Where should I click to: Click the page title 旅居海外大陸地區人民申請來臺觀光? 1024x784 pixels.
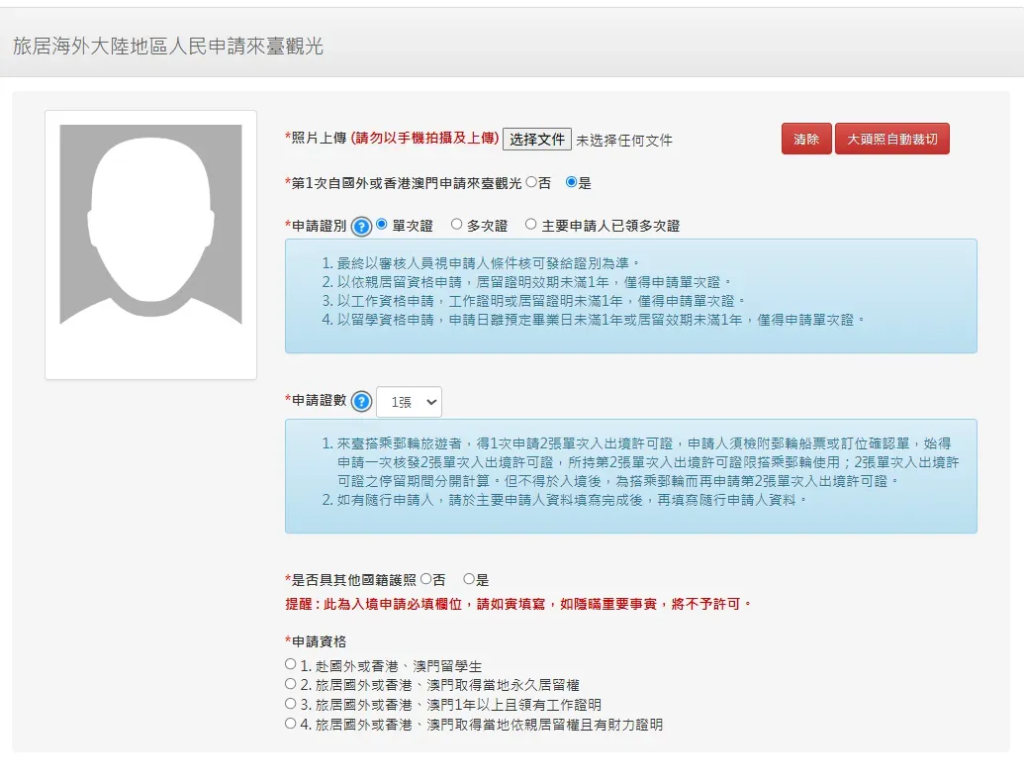[x=168, y=46]
